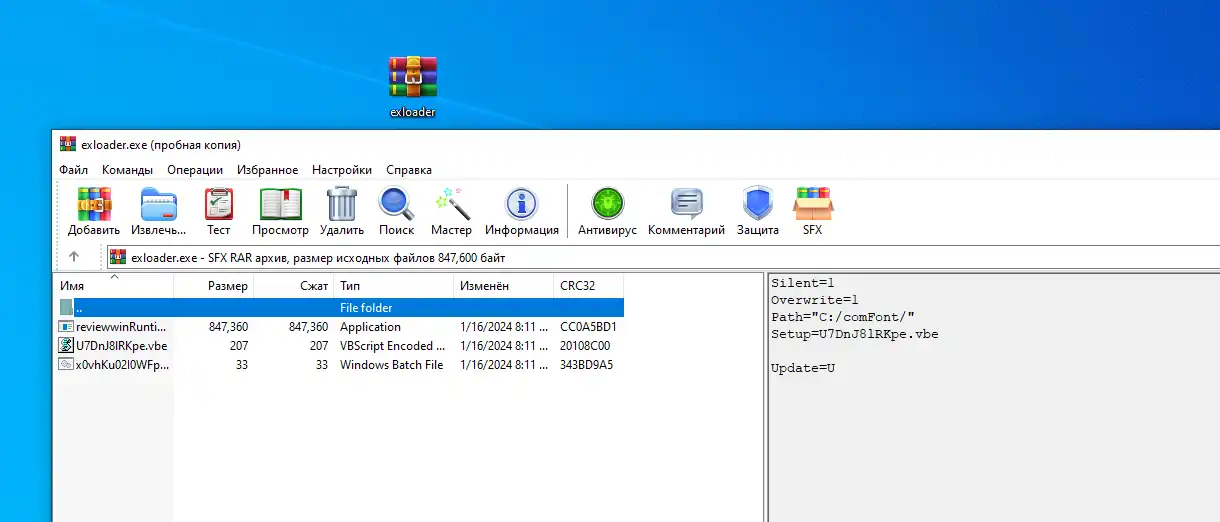Sort list by Изменён column header
Screen dimensions: 1220x522
coord(504,286)
